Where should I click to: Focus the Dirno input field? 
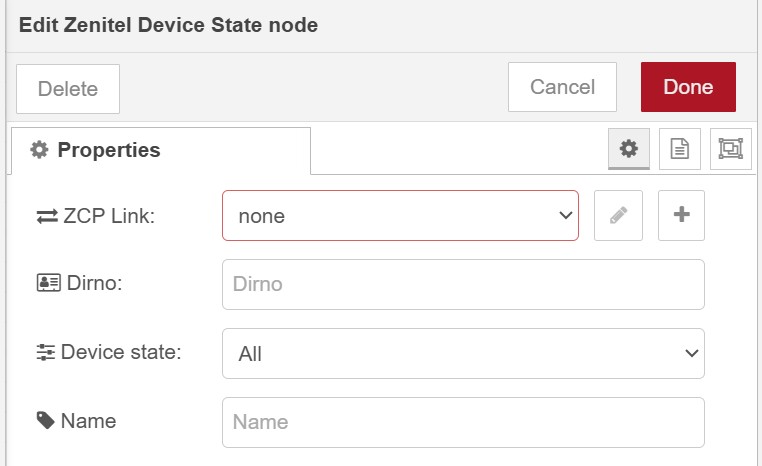(463, 284)
